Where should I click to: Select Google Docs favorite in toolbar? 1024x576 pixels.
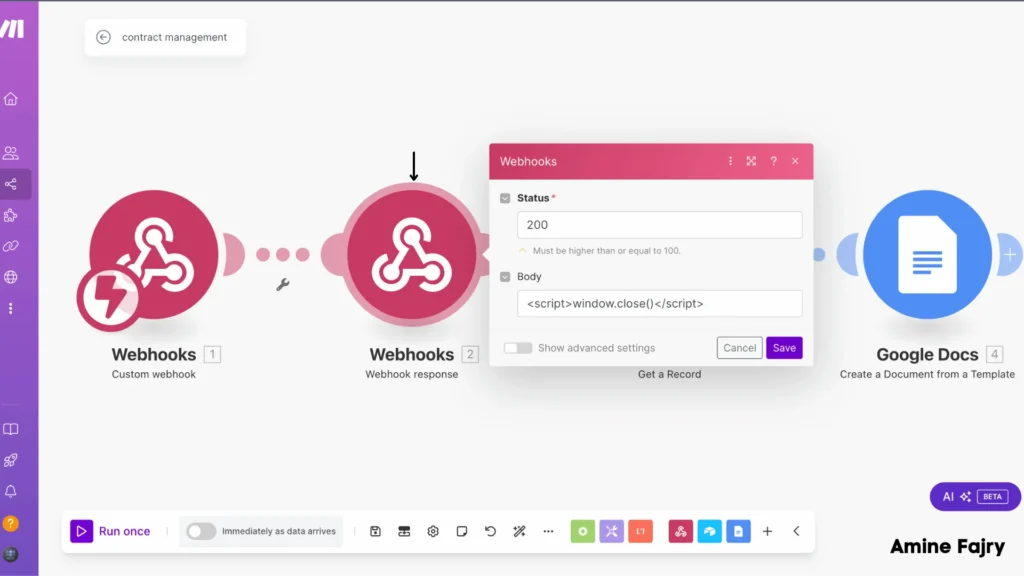click(738, 531)
